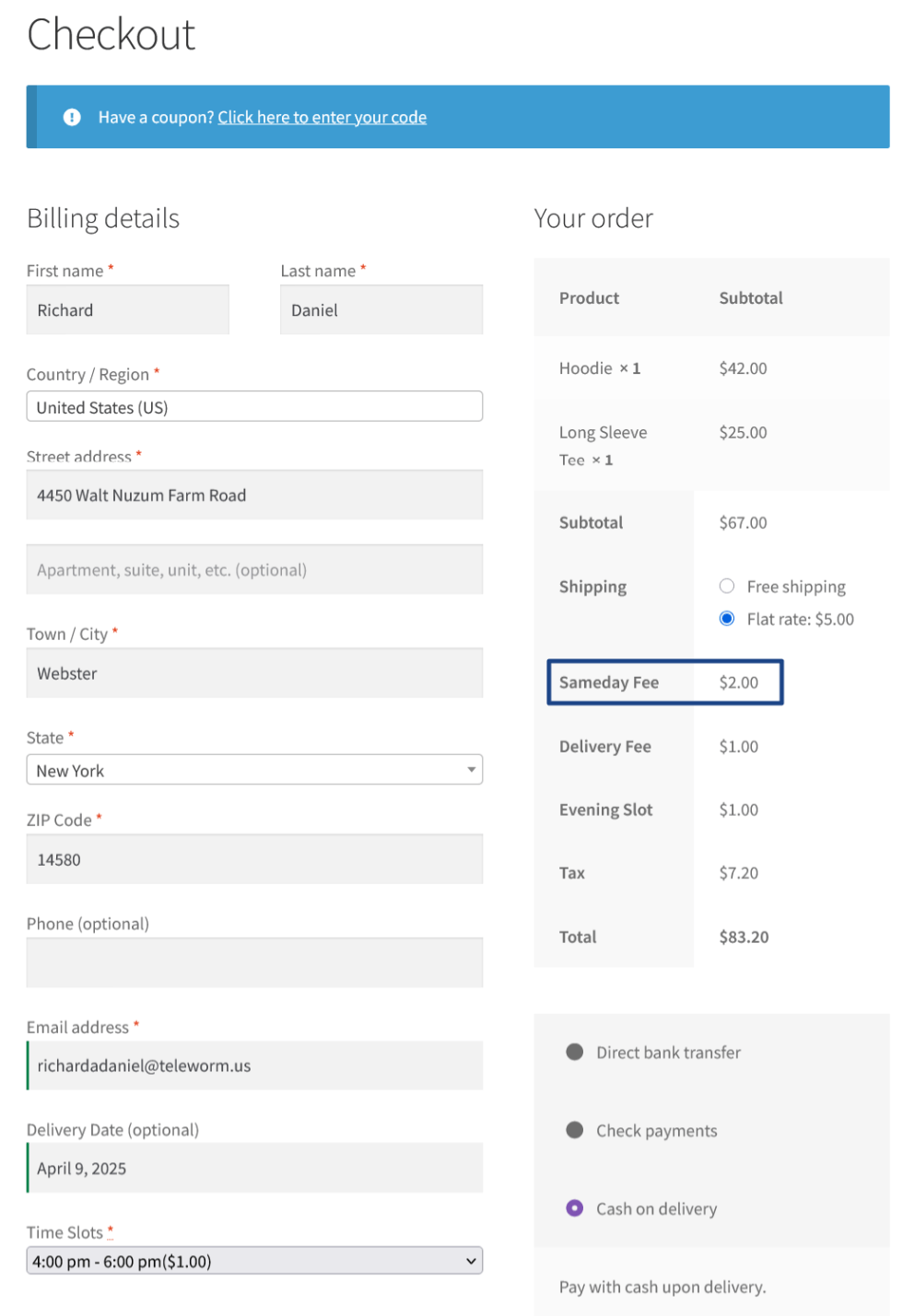The image size is (903, 1316).
Task: Choose Flat rate $5.00 shipping
Action: point(727,619)
